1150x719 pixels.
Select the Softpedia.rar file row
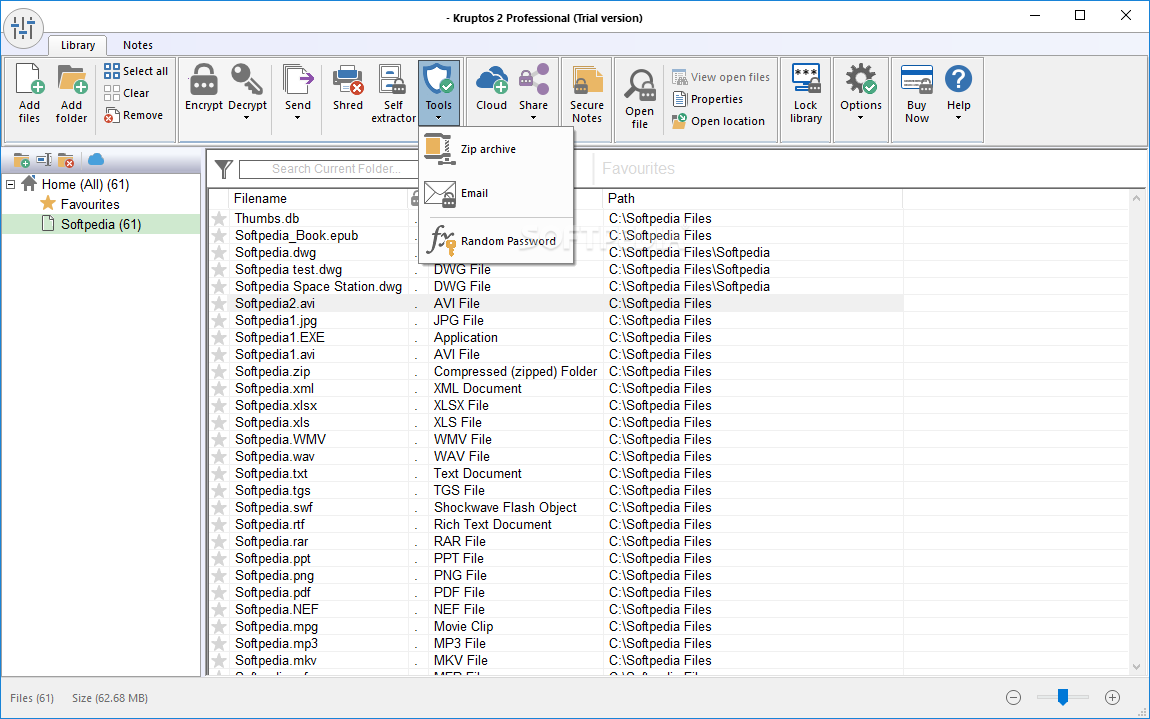(x=557, y=541)
